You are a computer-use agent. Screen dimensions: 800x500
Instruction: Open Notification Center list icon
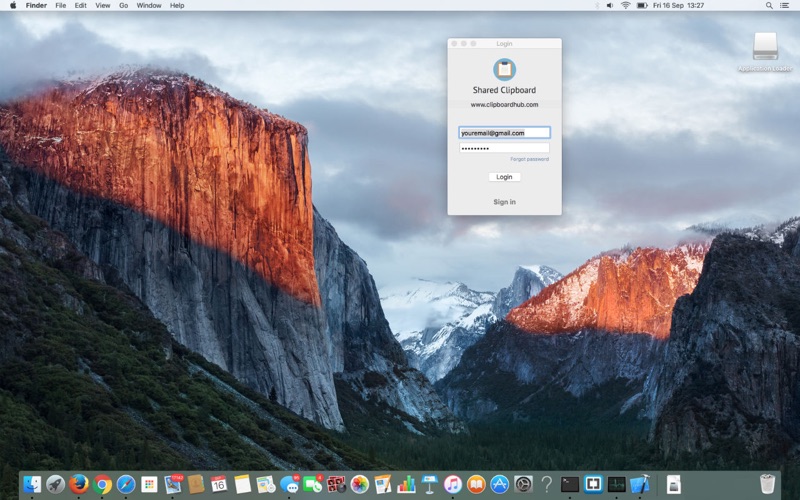784,6
